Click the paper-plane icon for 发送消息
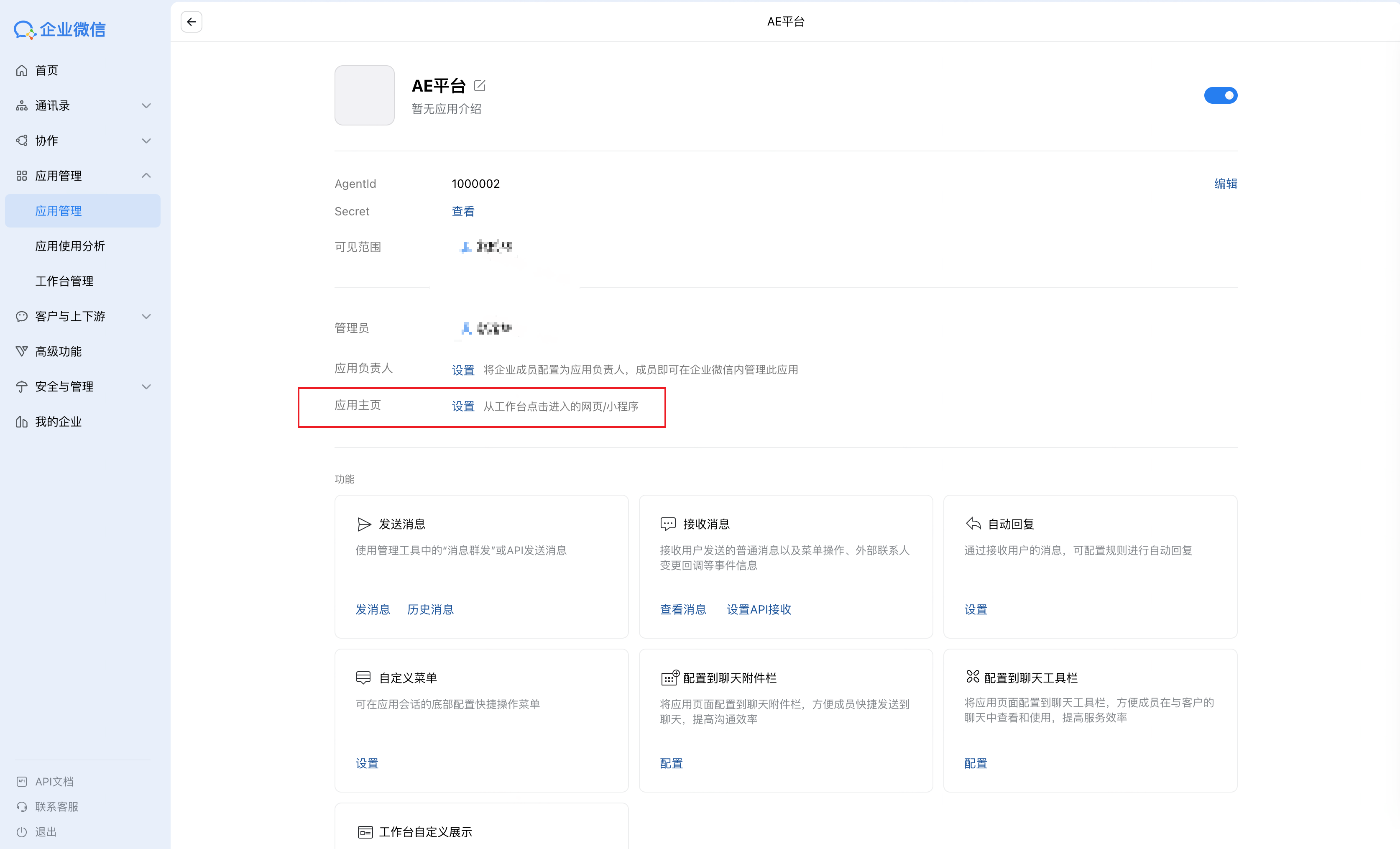The height and width of the screenshot is (849, 1400). pos(364,524)
